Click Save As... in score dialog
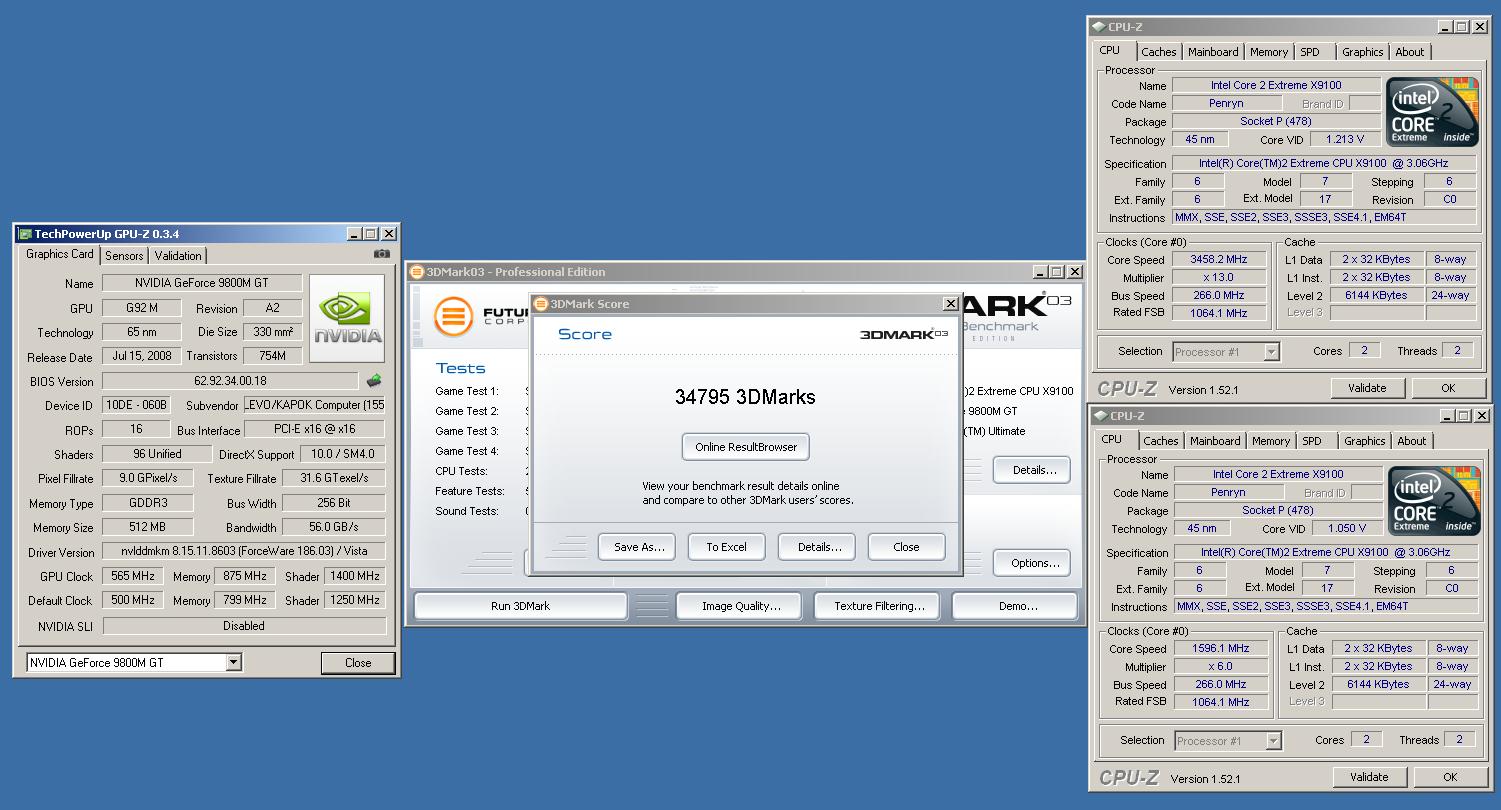This screenshot has height=810, width=1501. pos(637,547)
